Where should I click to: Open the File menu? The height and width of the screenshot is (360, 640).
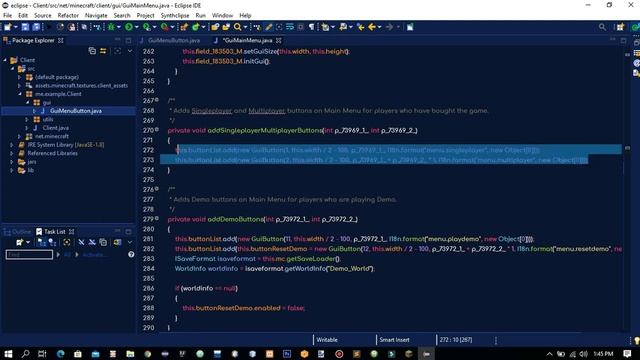pos(7,16)
